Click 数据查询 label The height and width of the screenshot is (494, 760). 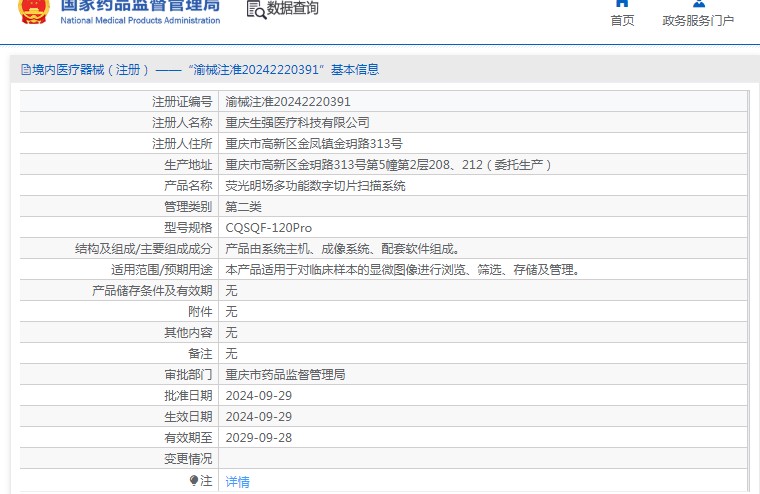click(293, 8)
